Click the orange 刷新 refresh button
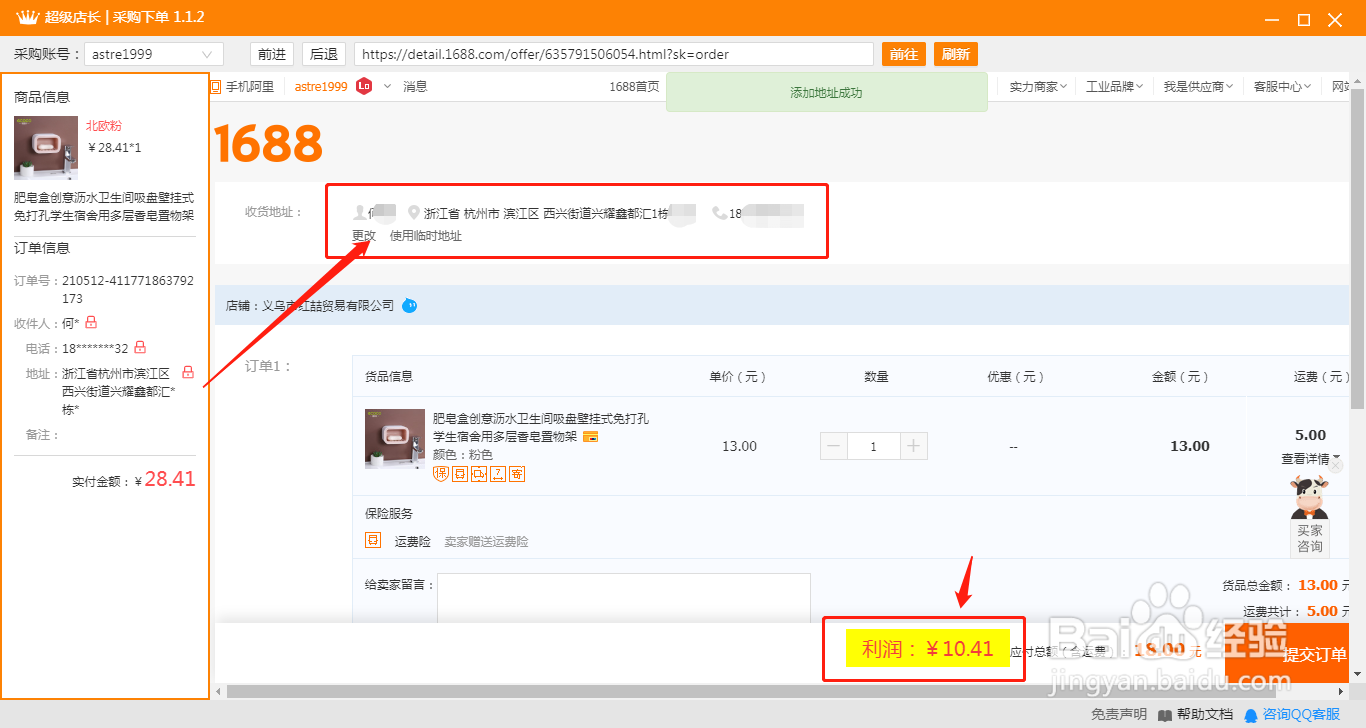Viewport: 1366px width, 728px height. (956, 54)
